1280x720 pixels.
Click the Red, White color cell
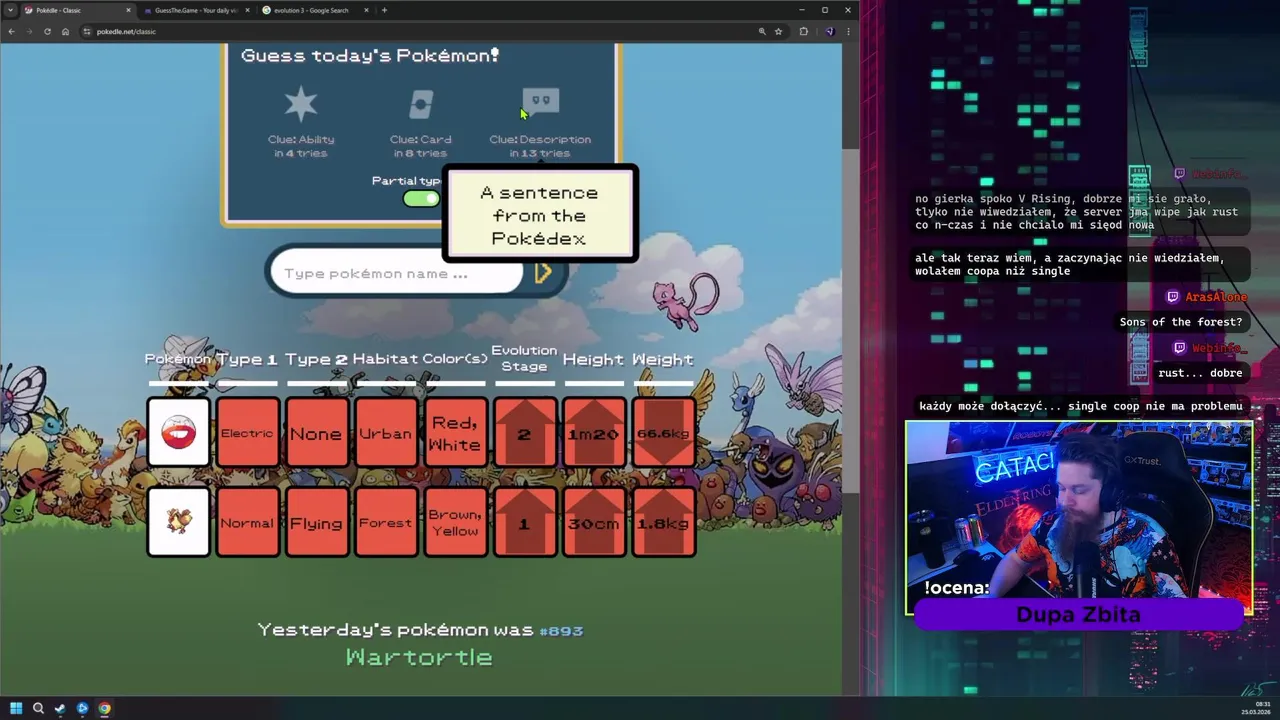click(x=455, y=433)
